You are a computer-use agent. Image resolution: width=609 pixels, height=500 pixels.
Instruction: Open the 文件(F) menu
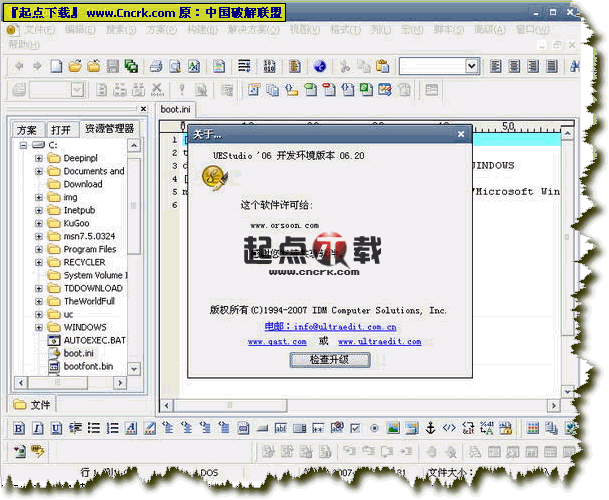40,30
